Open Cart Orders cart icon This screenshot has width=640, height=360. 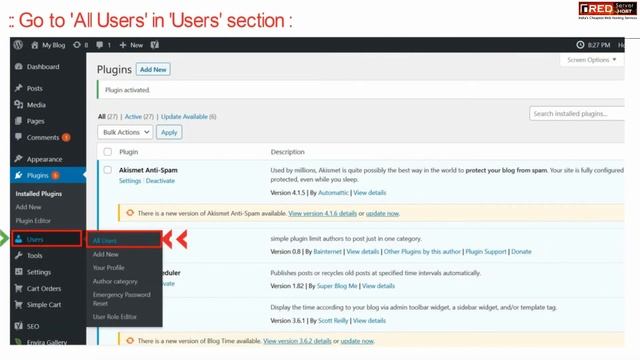click(18, 288)
